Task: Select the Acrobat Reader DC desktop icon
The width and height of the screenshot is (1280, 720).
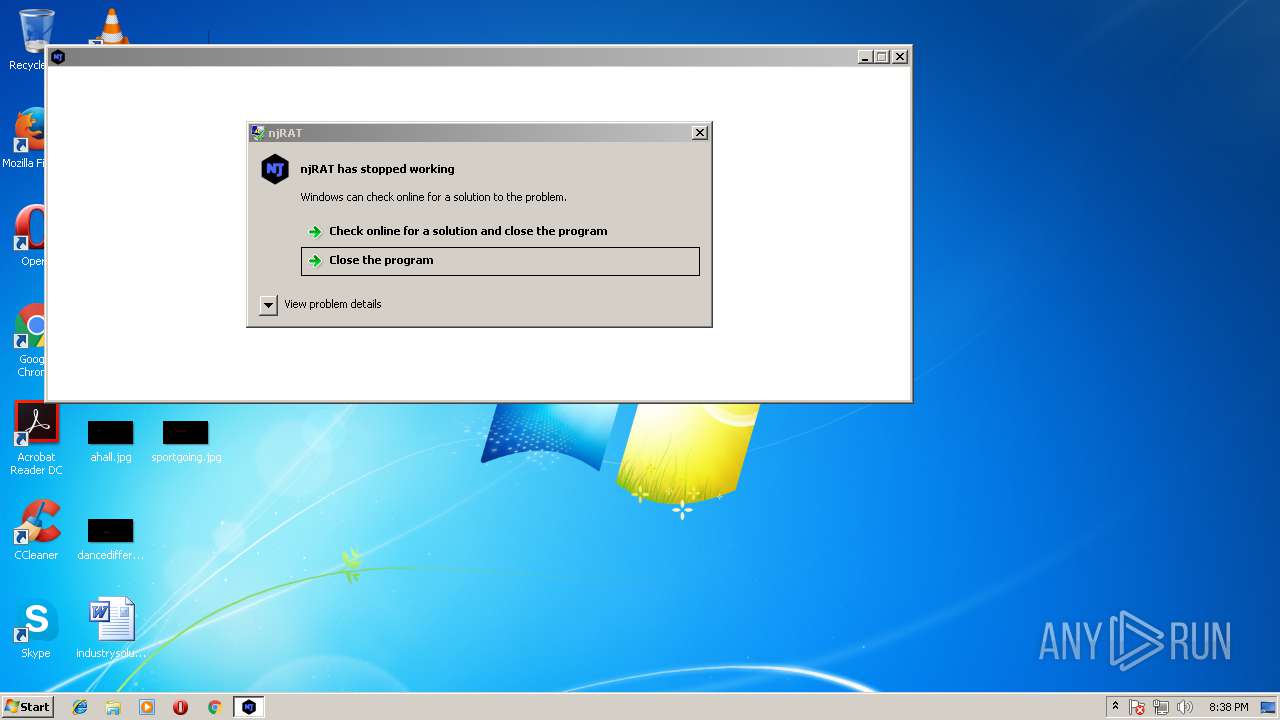Action: pos(38,438)
